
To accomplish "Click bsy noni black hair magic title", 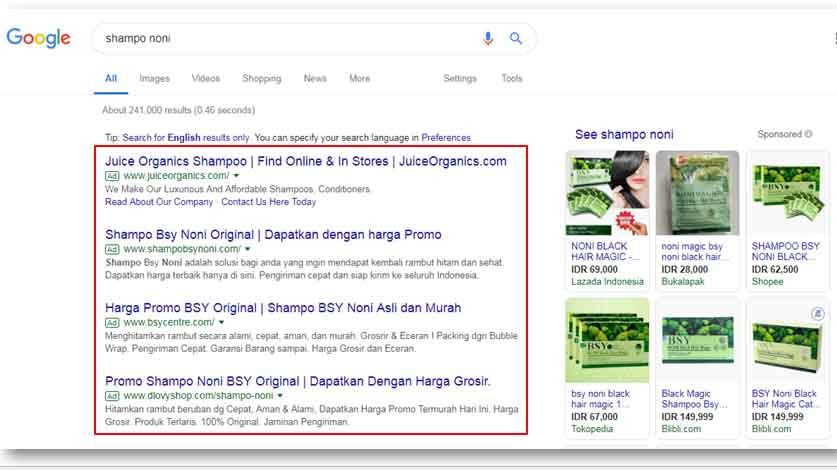I will [601, 399].
